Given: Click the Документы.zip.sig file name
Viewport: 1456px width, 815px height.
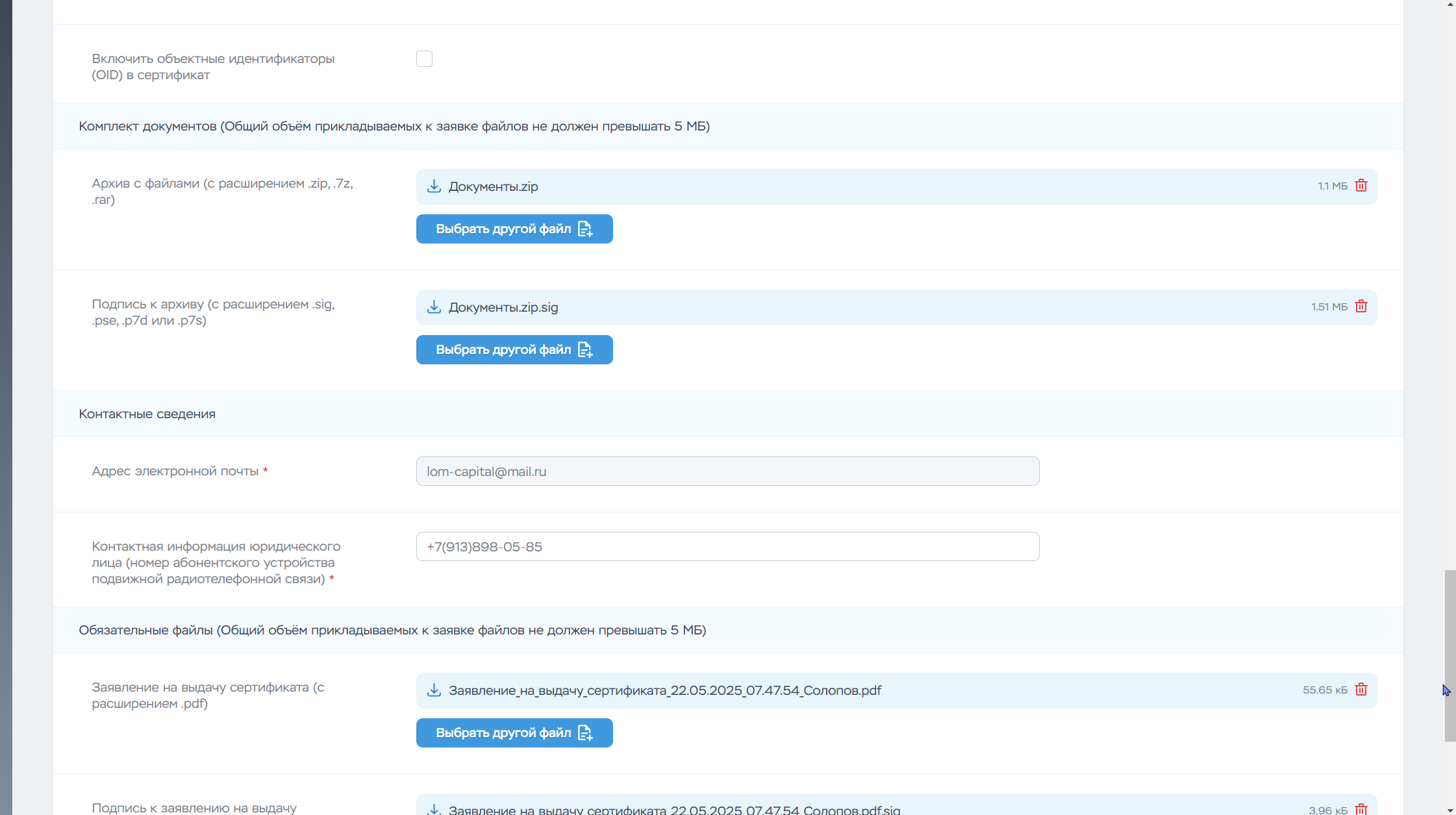Looking at the screenshot, I should (503, 307).
